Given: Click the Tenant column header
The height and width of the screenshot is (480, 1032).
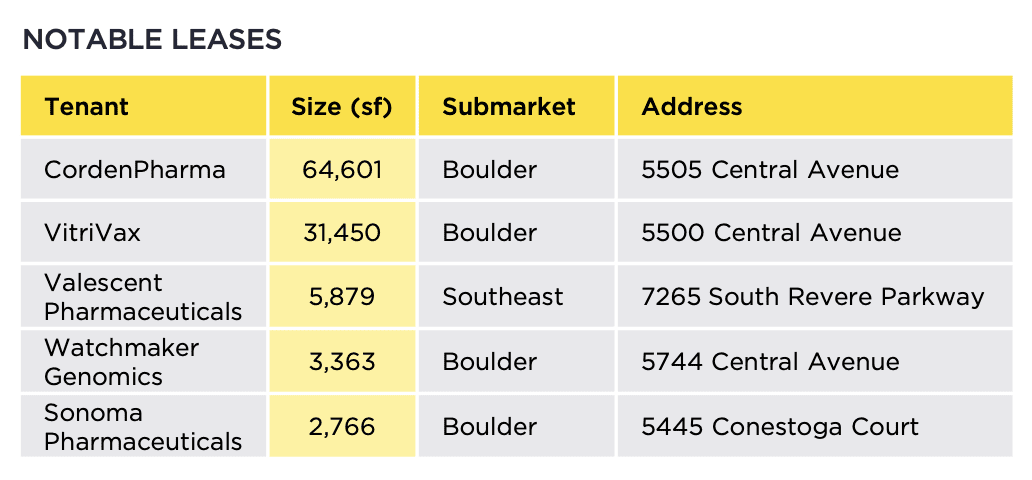Looking at the screenshot, I should [87, 107].
